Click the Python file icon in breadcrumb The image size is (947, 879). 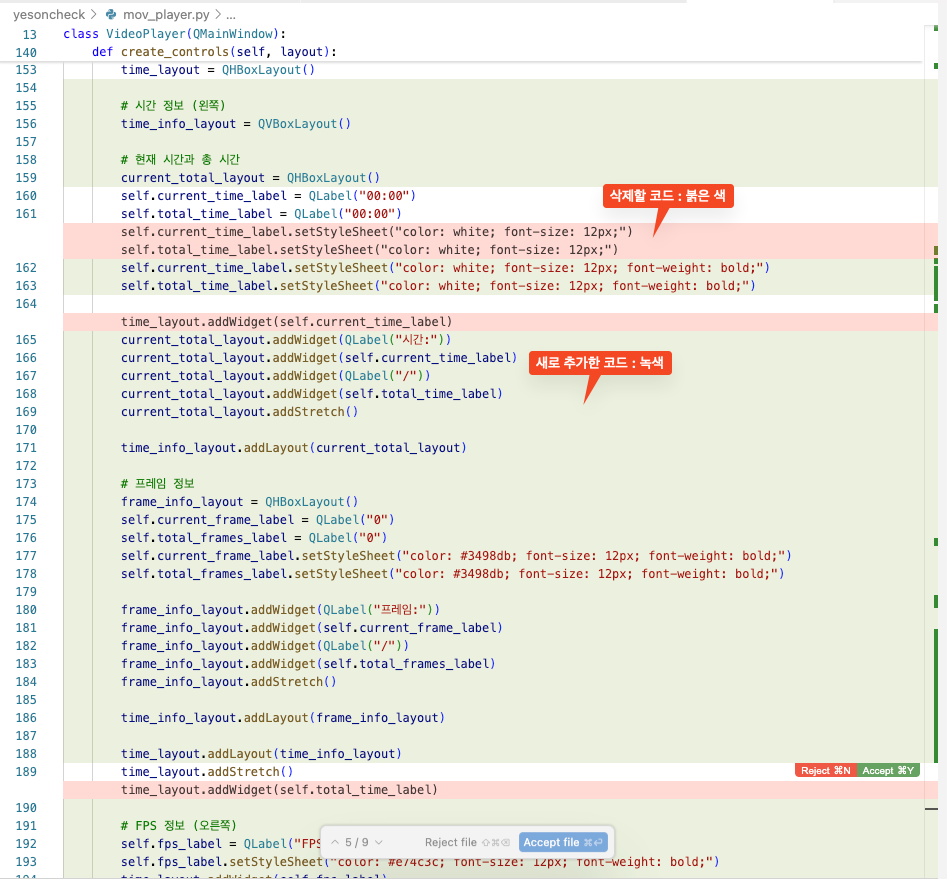(111, 14)
